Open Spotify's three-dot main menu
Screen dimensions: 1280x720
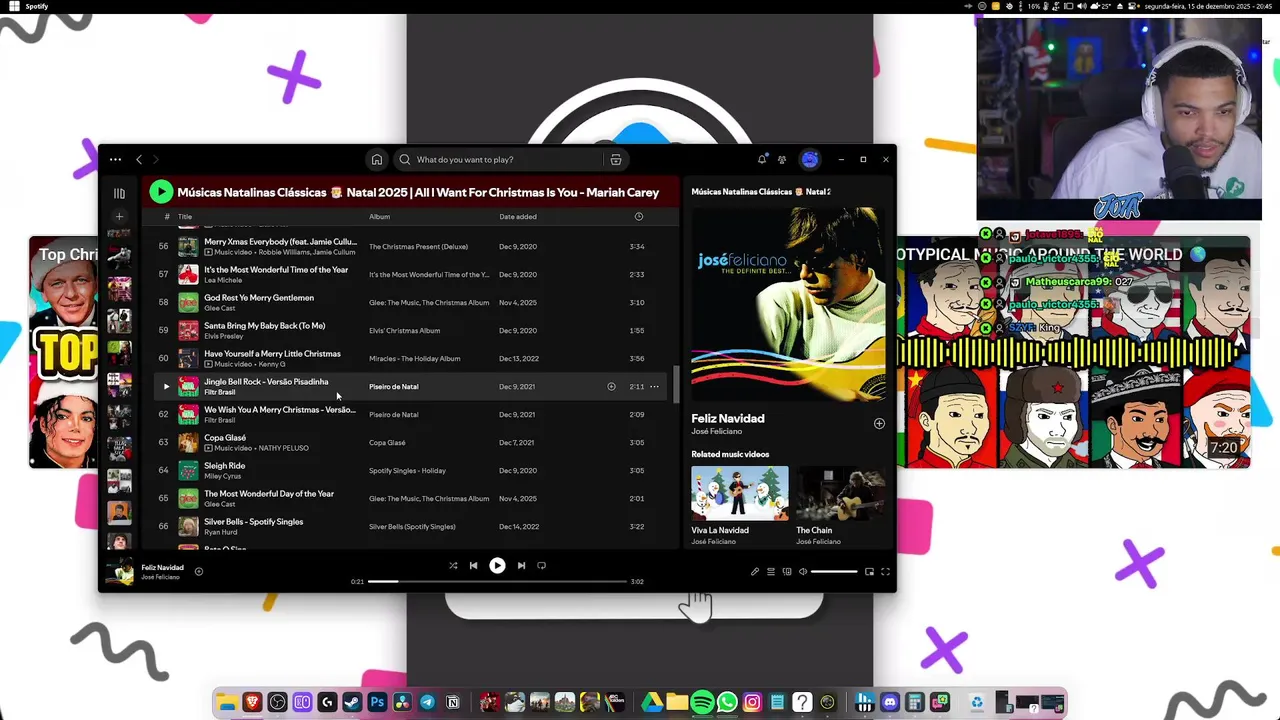[x=115, y=160]
